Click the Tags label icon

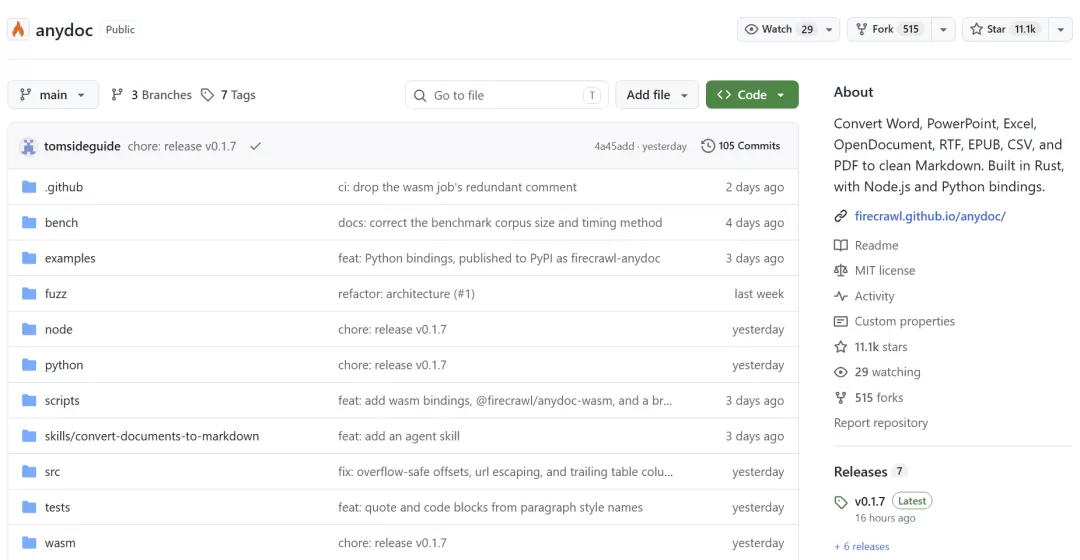point(207,95)
